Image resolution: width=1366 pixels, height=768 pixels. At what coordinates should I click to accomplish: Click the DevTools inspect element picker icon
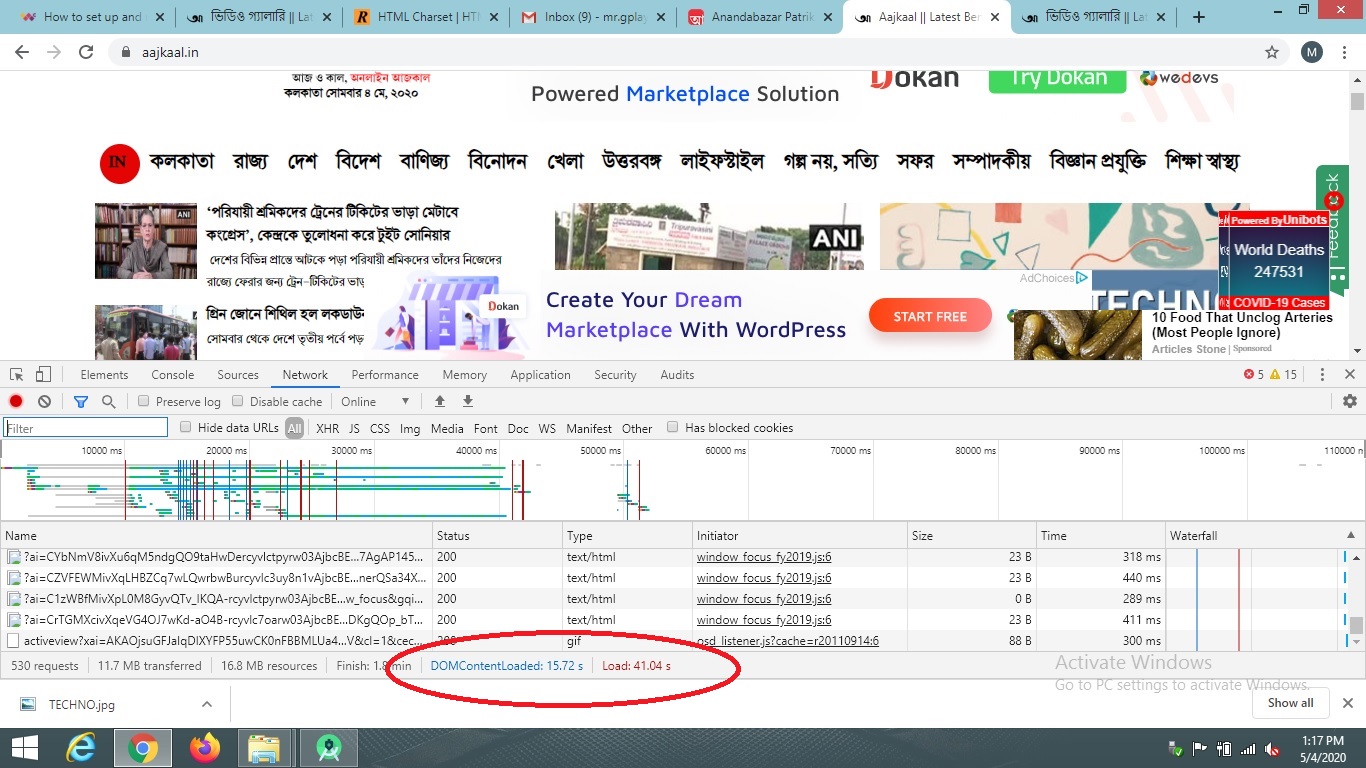17,375
